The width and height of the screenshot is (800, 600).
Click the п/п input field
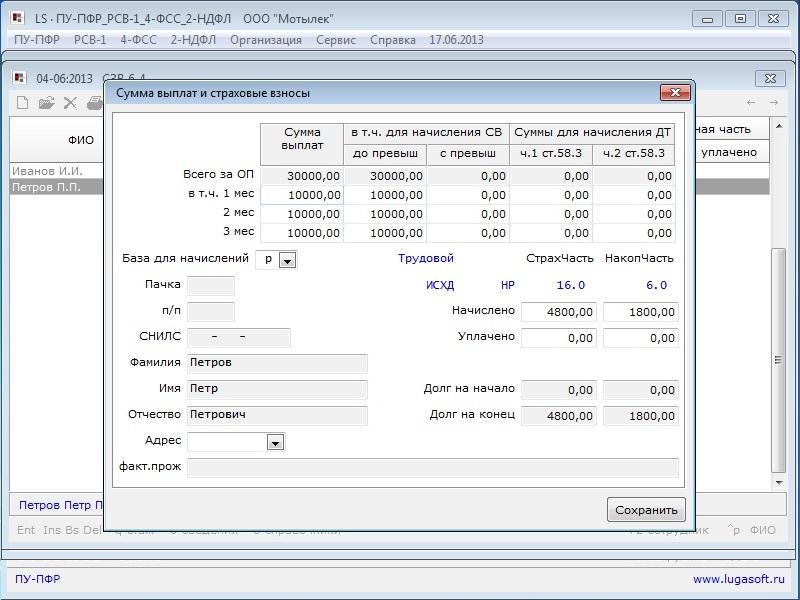pyautogui.click(x=211, y=311)
